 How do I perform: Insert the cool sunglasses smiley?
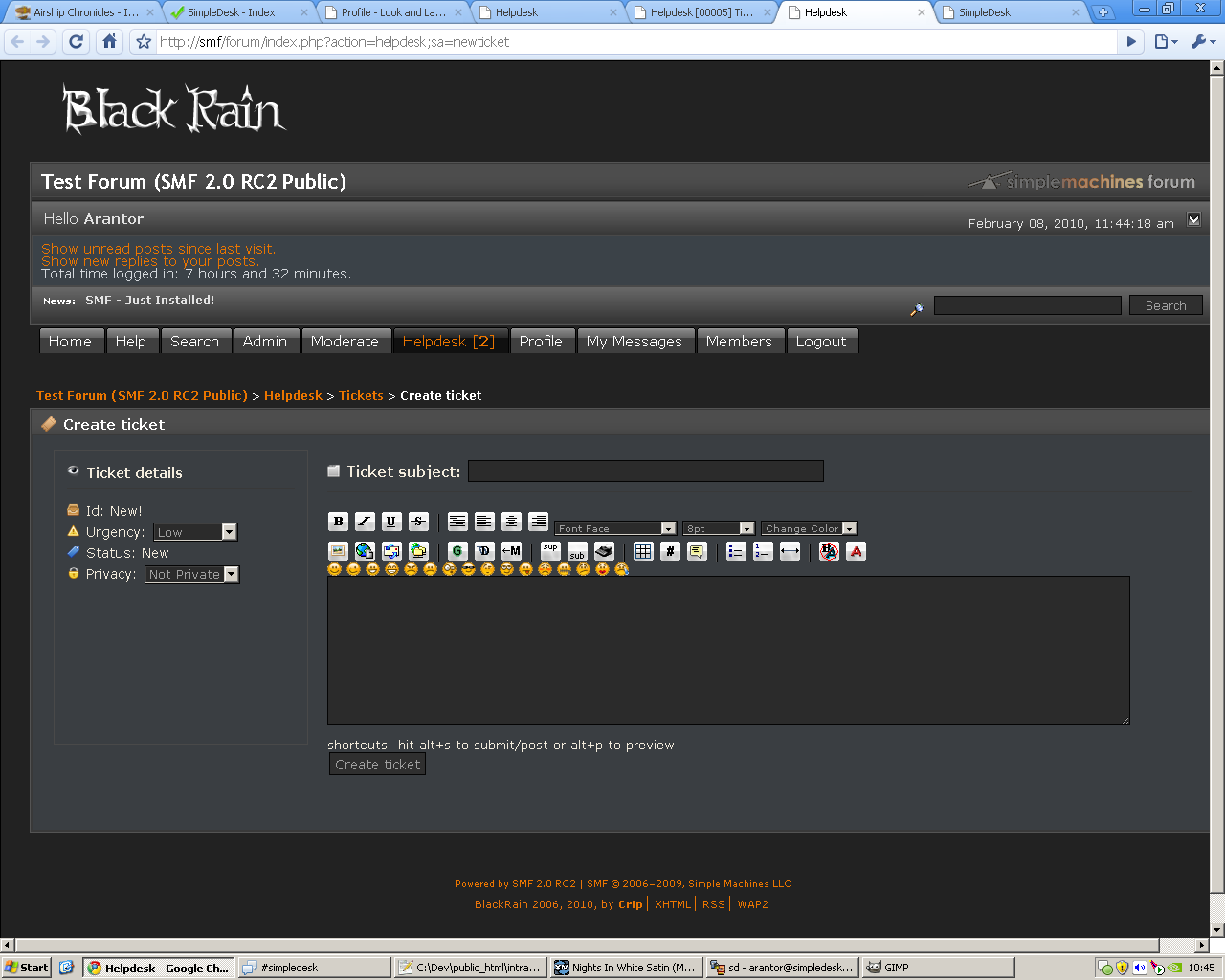[468, 569]
